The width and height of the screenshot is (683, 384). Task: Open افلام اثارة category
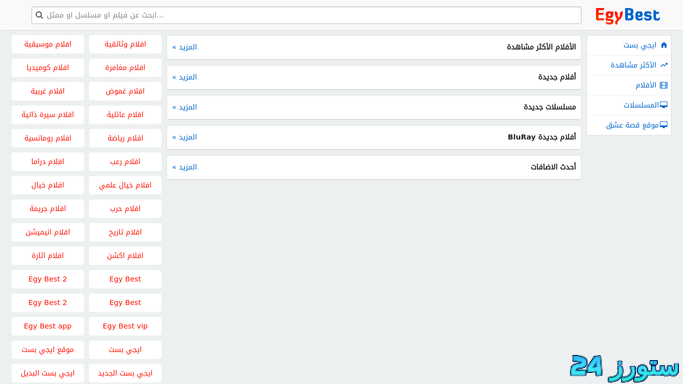[x=47, y=256]
